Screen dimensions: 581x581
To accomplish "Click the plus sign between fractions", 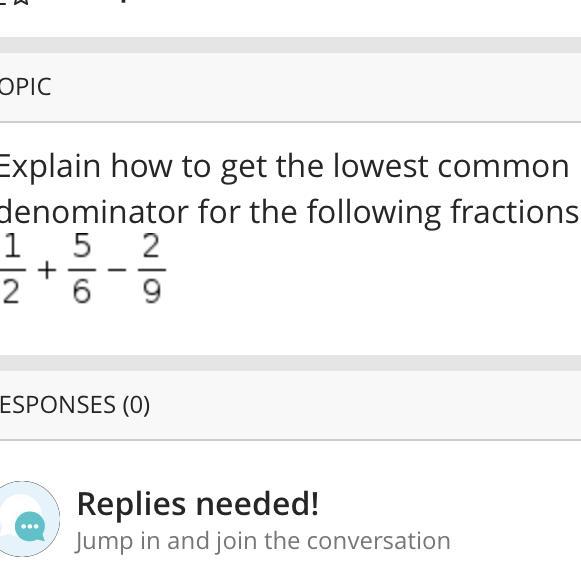I will click(x=47, y=270).
